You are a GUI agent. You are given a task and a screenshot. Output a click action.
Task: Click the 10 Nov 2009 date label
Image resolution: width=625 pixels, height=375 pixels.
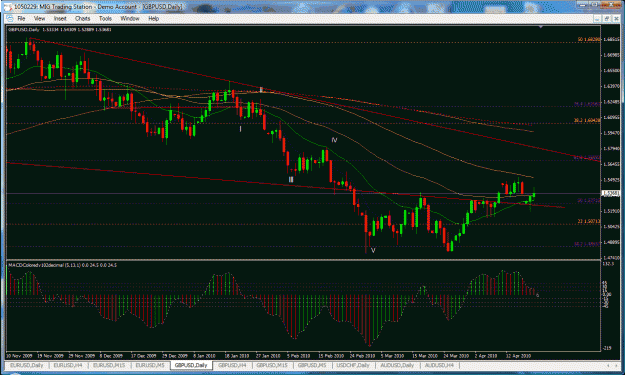pyautogui.click(x=19, y=356)
